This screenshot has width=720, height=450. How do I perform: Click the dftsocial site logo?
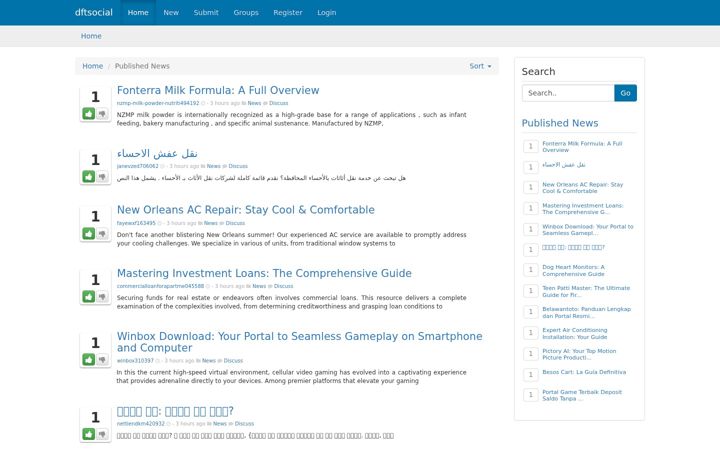pos(94,12)
